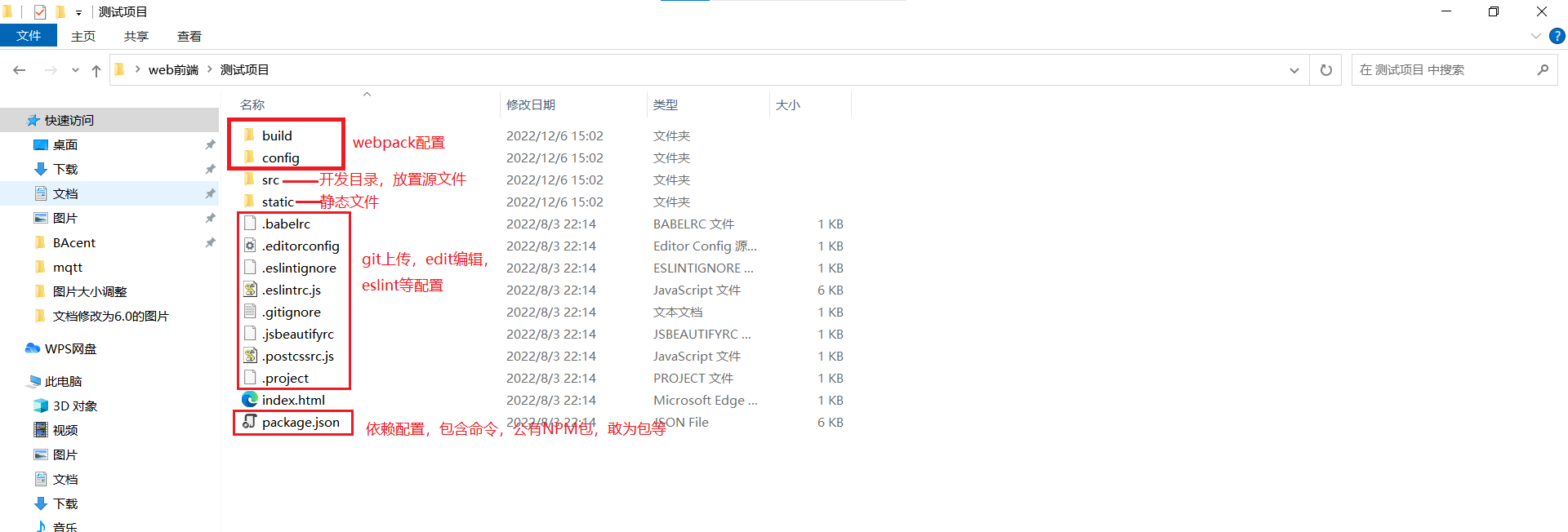Screen dimensions: 1568x532
Task: Click the Forward navigation arrow
Action: [x=51, y=70]
